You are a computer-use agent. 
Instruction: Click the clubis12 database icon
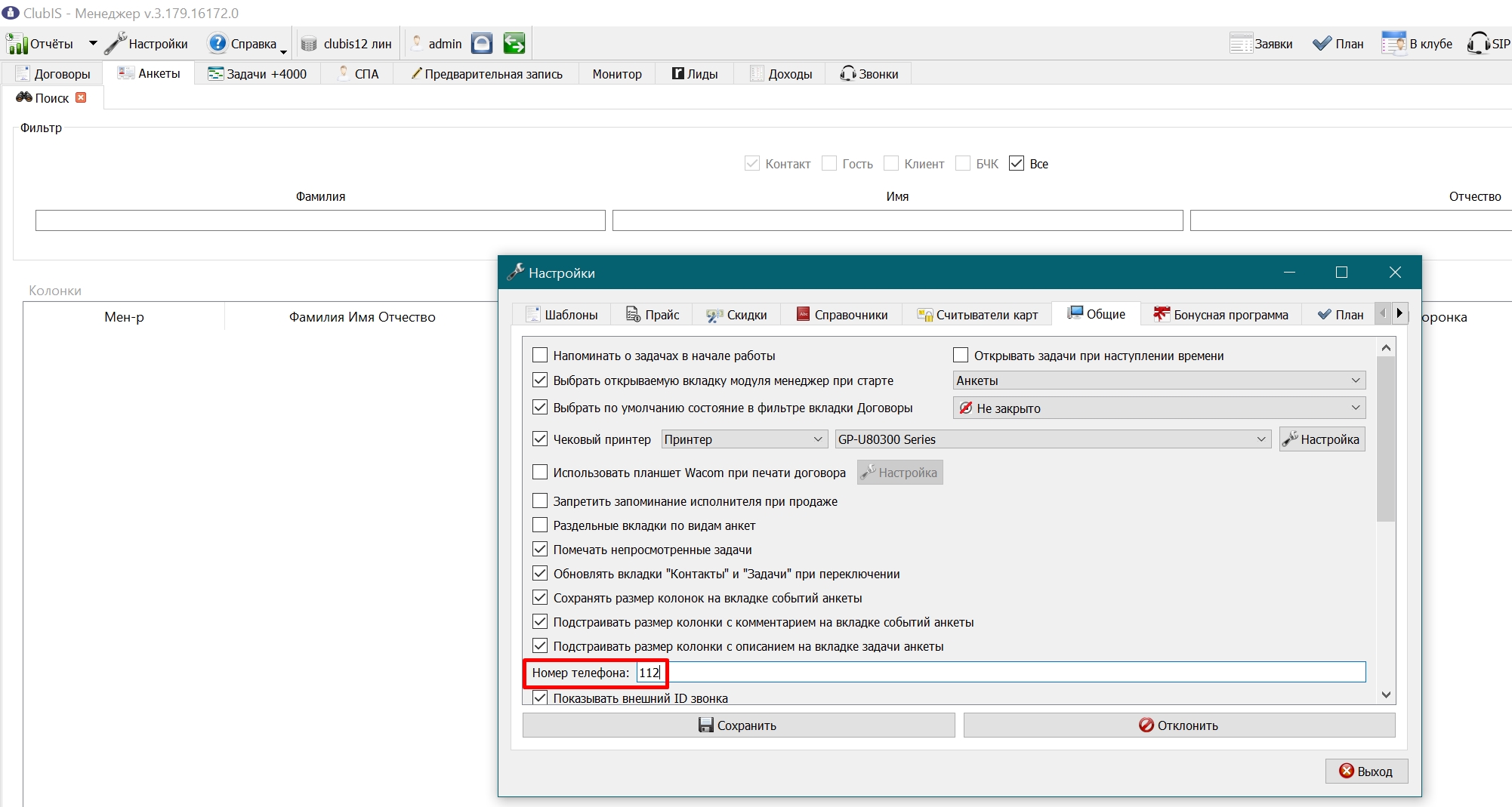tap(309, 44)
